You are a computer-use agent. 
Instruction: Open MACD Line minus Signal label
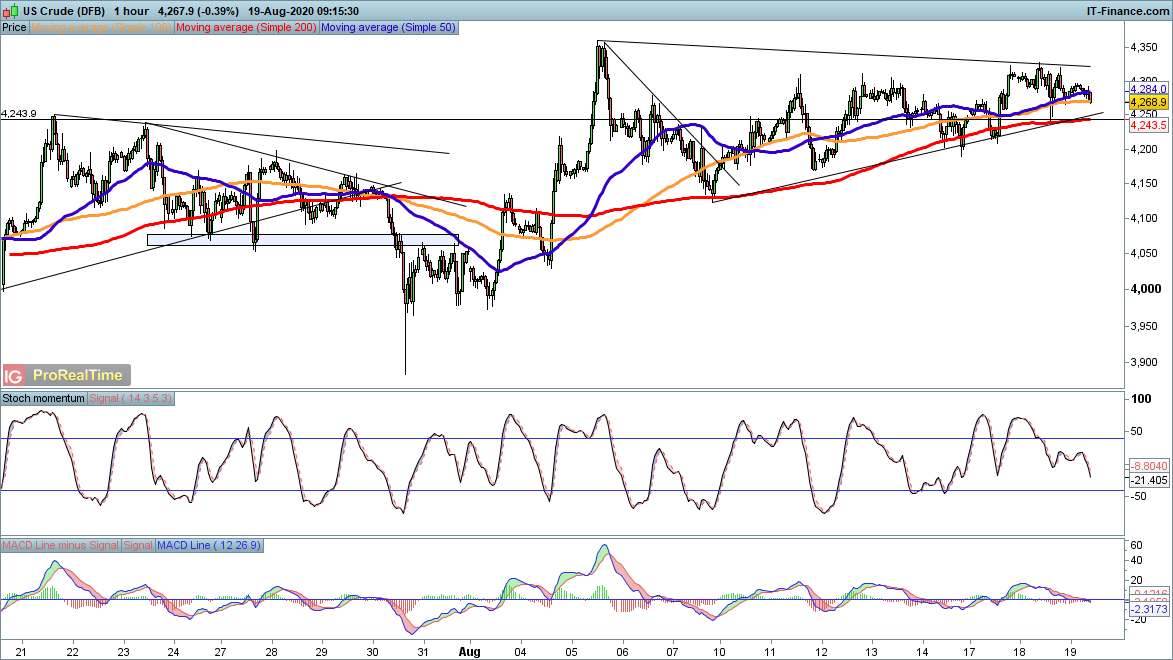pos(60,545)
